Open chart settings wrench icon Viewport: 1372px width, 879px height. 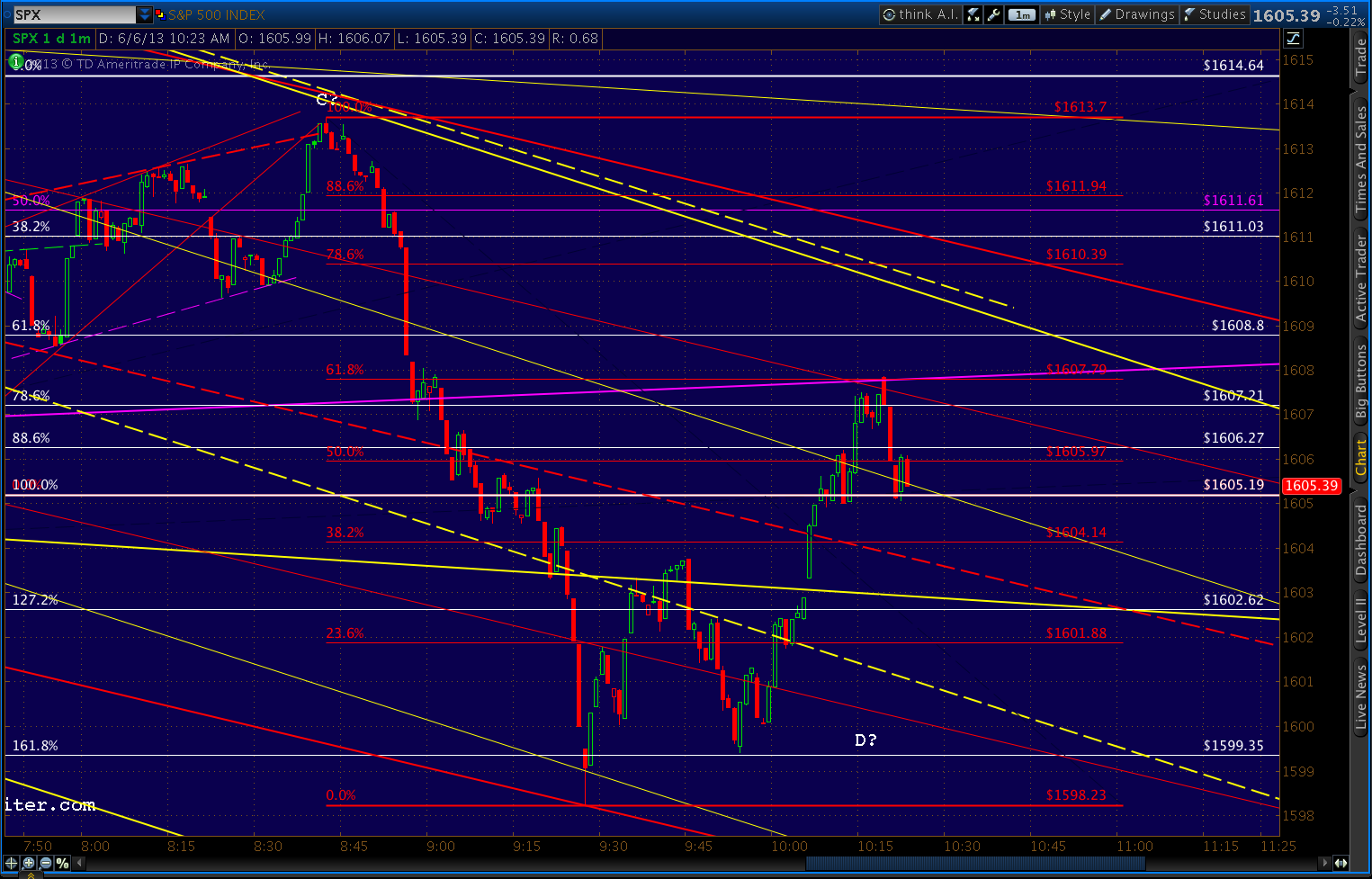coord(994,14)
